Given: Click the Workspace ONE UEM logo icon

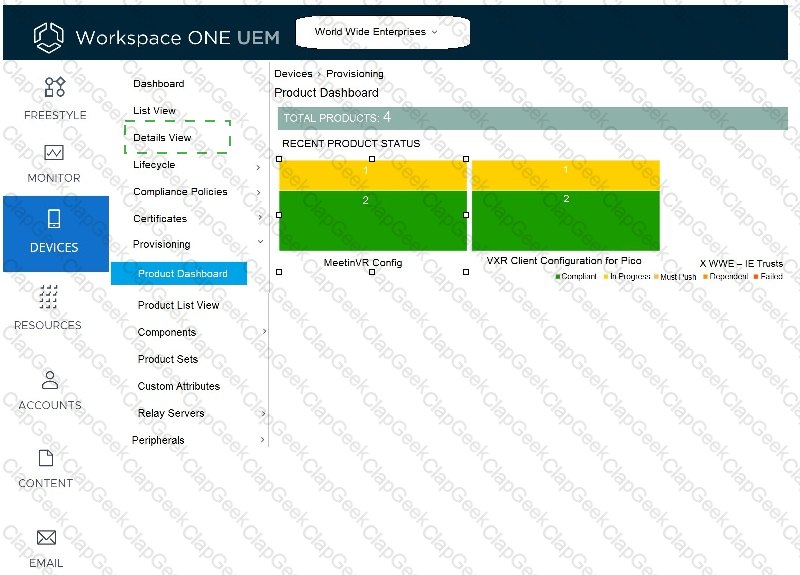Looking at the screenshot, I should click(x=48, y=37).
